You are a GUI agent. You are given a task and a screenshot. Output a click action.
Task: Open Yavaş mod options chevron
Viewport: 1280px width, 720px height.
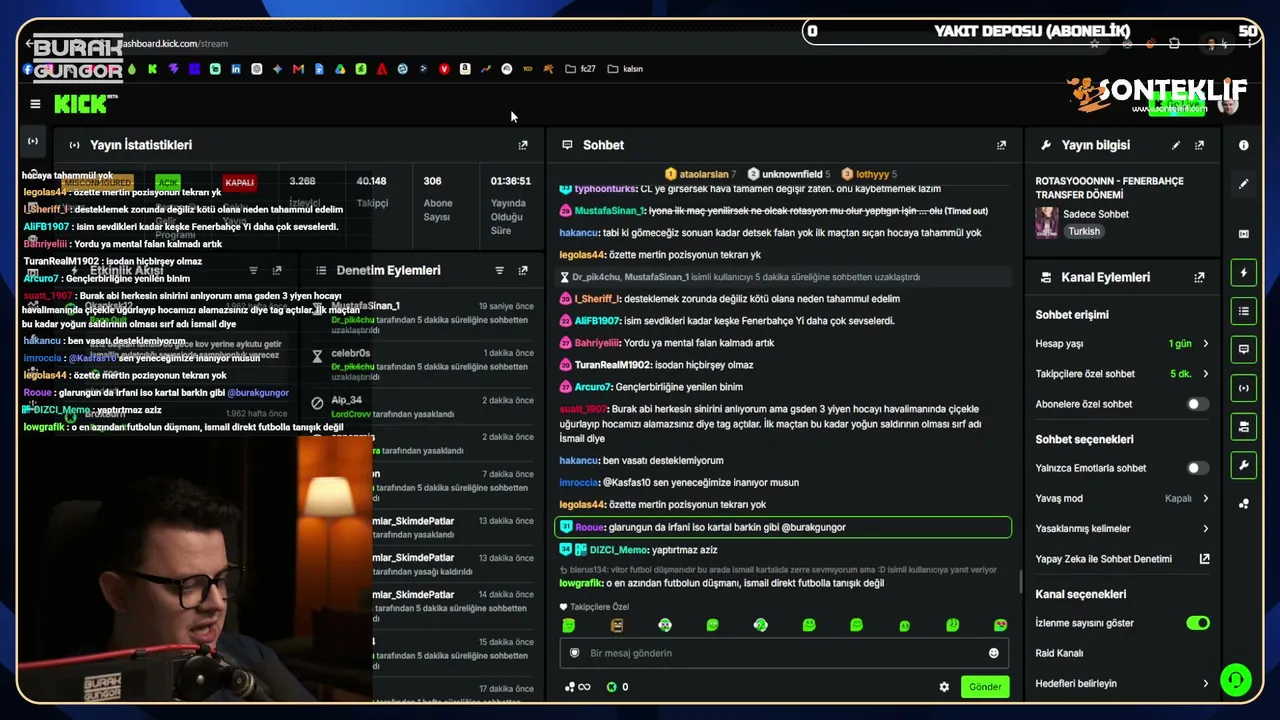tap(1205, 498)
